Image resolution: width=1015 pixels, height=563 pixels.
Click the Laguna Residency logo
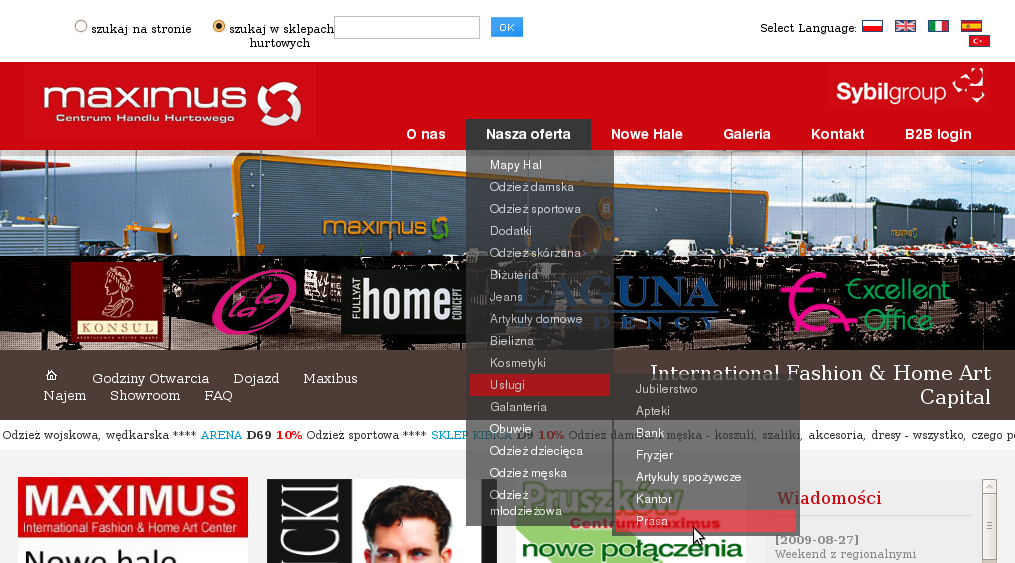[x=617, y=301]
